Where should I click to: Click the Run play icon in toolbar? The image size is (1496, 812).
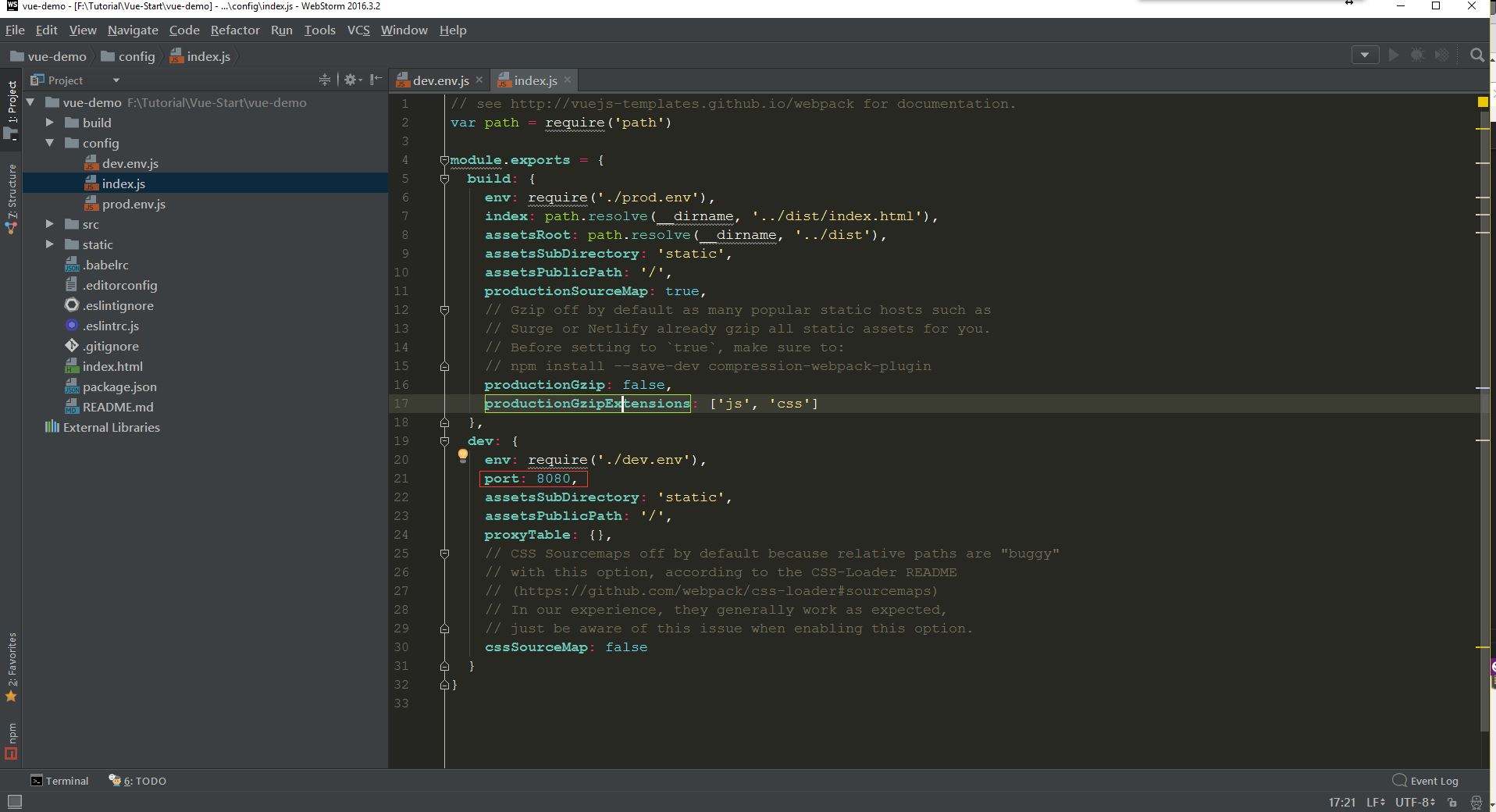click(1394, 55)
